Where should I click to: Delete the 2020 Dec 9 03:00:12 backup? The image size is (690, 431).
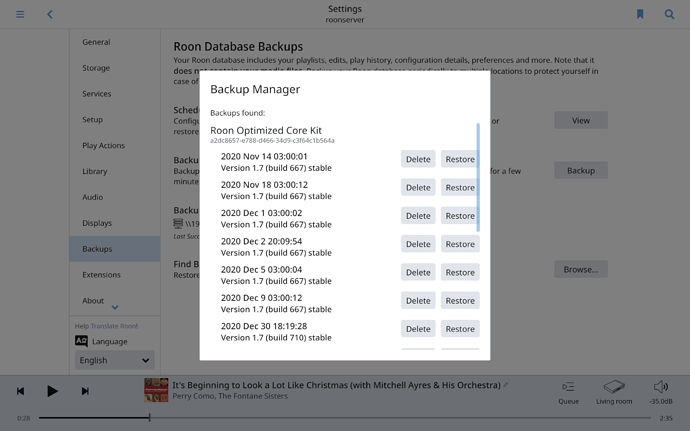(x=418, y=301)
